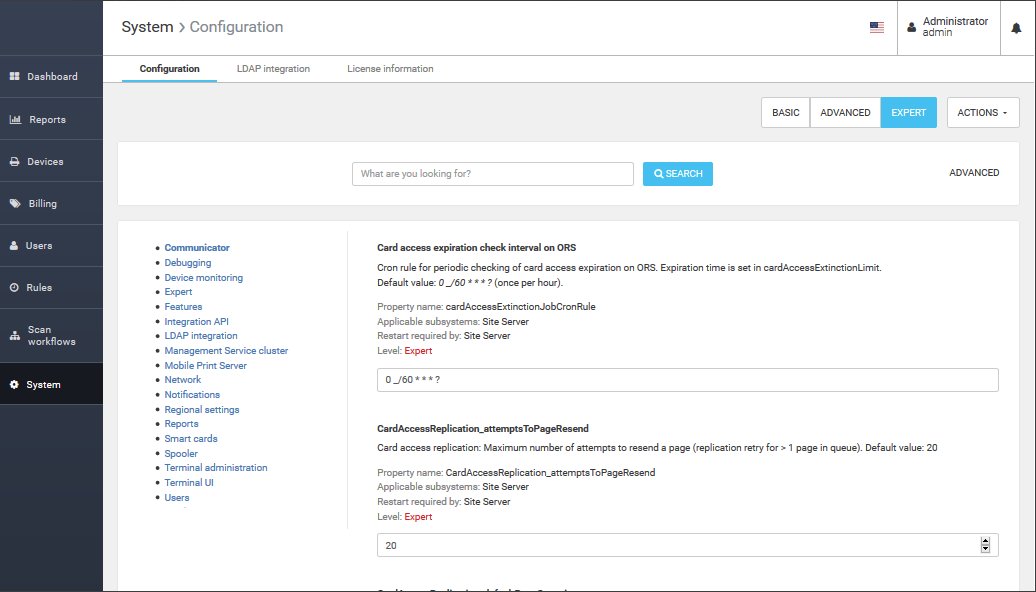The width and height of the screenshot is (1036, 592).
Task: Switch to BASIC configuration level
Action: point(785,113)
